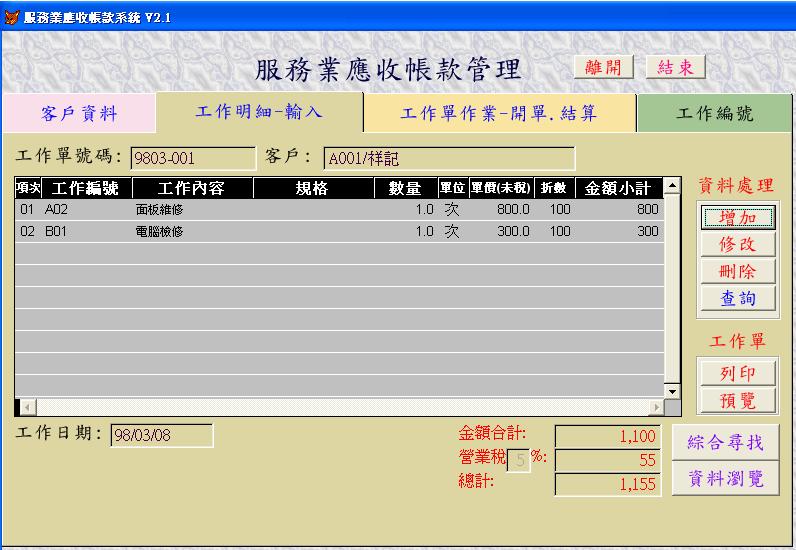
Task: Click the unit price 300.0 cell
Action: click(501, 232)
